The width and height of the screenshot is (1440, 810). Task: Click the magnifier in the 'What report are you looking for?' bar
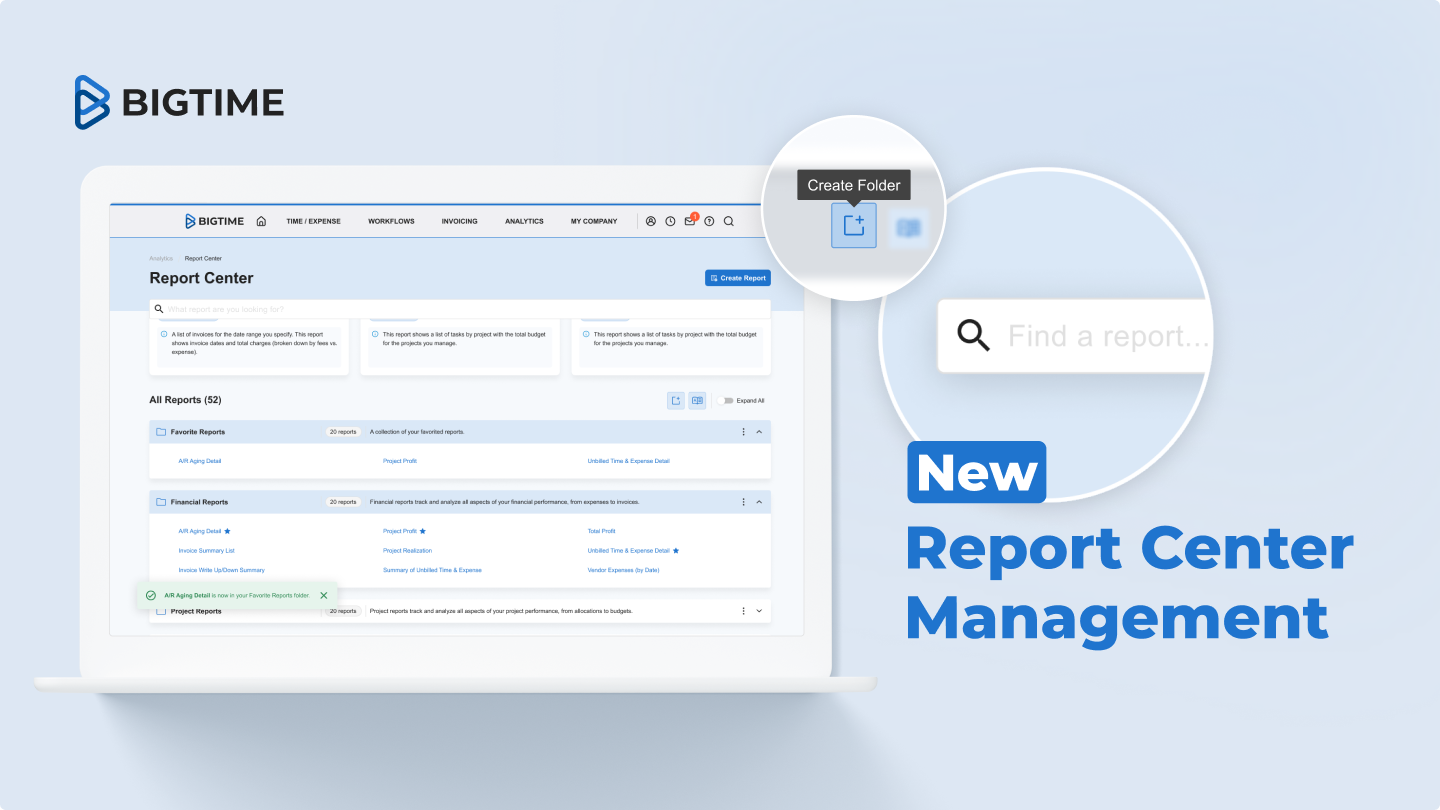coord(159,309)
